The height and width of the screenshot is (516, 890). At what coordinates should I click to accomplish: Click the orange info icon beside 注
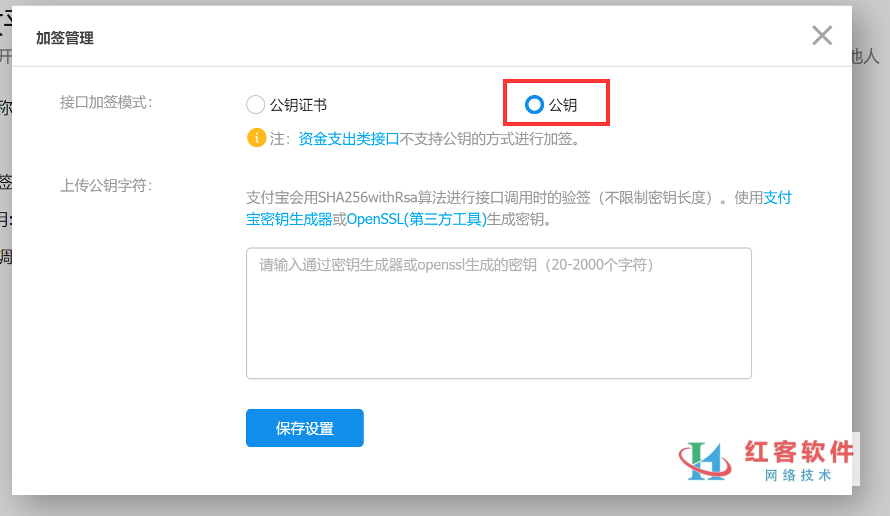(x=257, y=138)
